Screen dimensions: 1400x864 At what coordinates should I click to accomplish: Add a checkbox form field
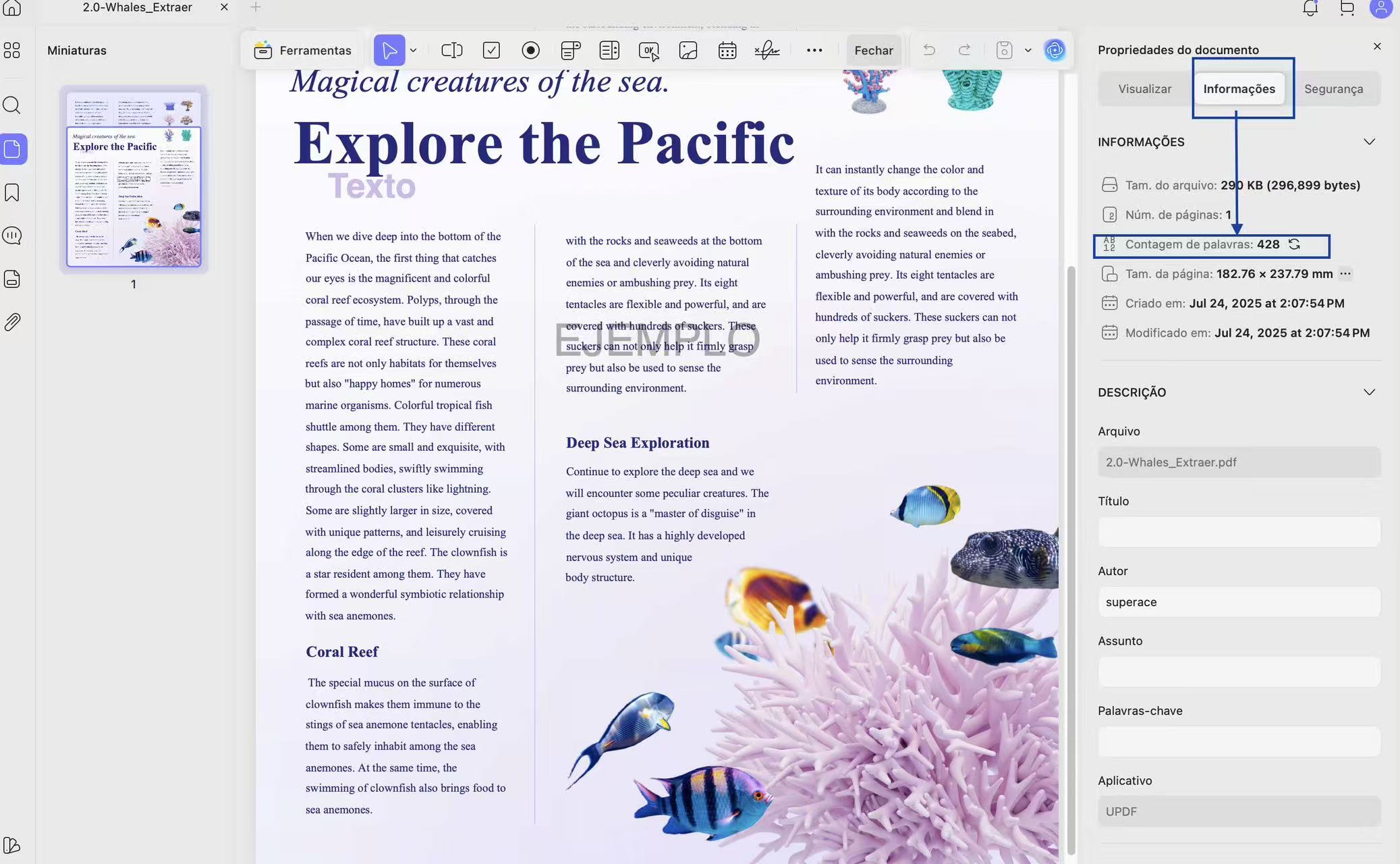click(x=491, y=51)
